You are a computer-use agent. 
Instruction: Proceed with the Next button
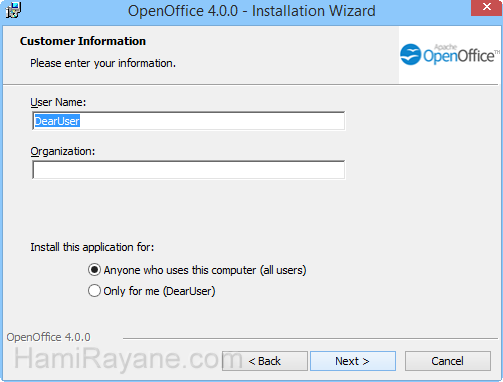(x=353, y=361)
